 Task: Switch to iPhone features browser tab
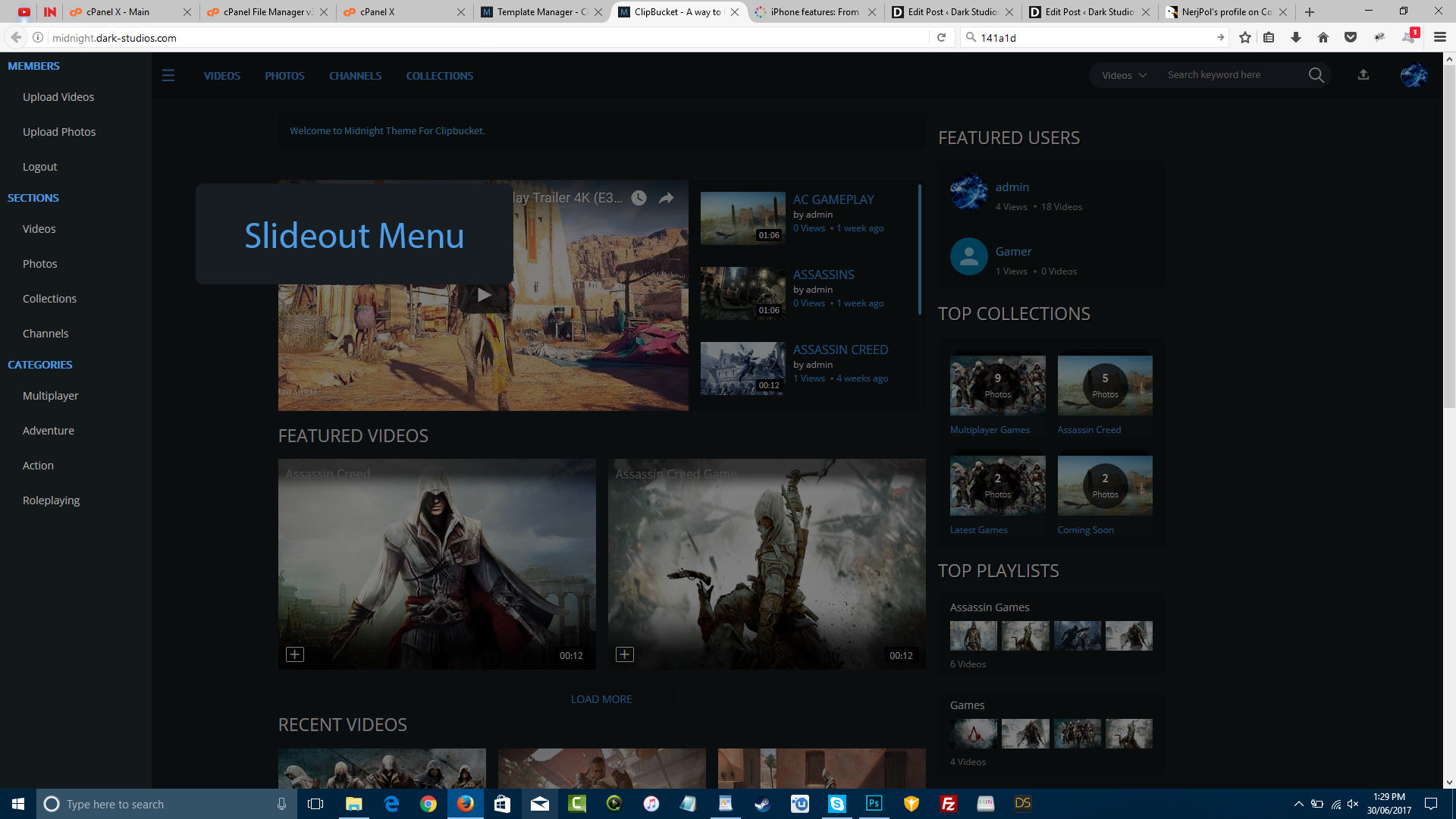click(x=814, y=12)
